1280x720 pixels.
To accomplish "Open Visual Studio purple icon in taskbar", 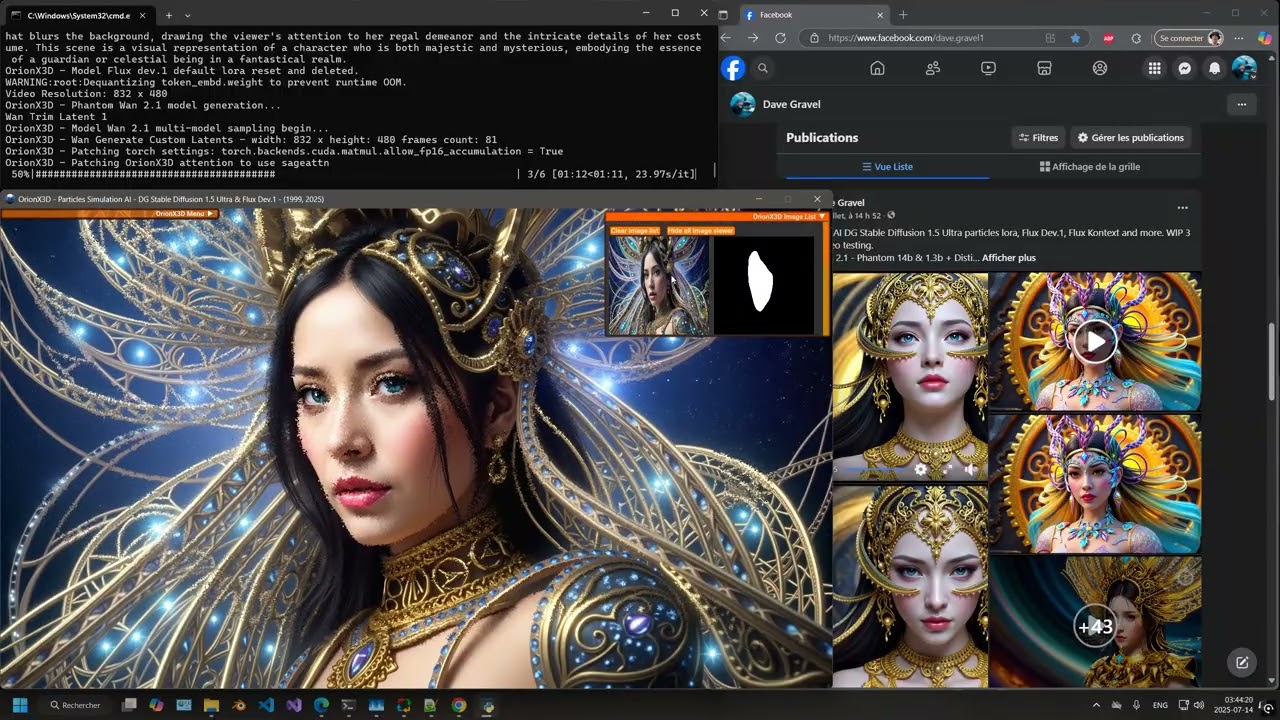I will point(294,705).
